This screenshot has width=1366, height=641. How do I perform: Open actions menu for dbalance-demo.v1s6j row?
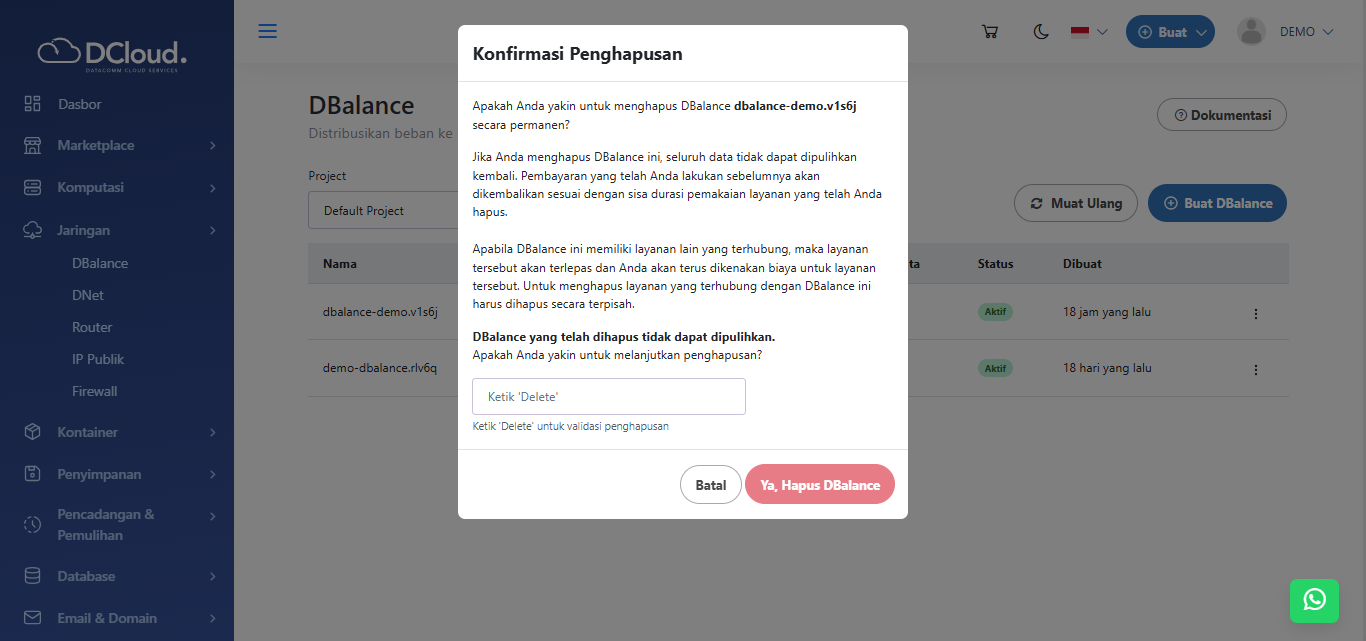pyautogui.click(x=1256, y=313)
